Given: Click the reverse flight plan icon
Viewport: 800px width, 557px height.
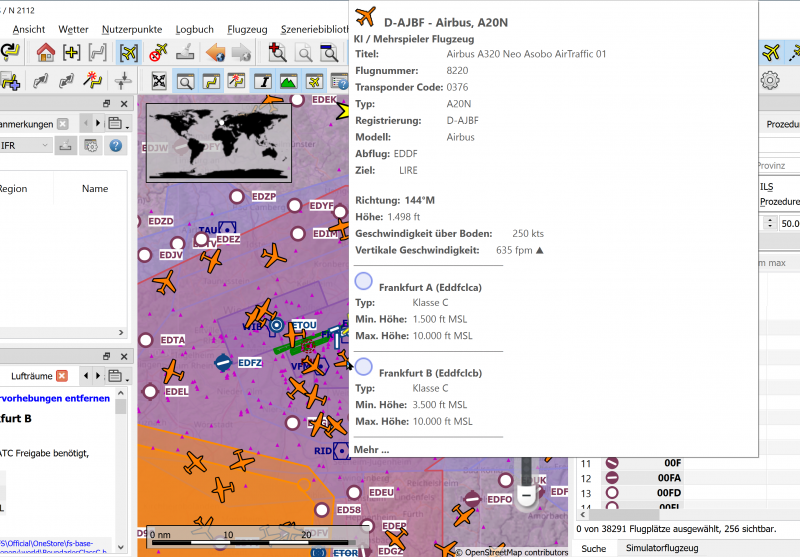Looking at the screenshot, I should [66, 81].
